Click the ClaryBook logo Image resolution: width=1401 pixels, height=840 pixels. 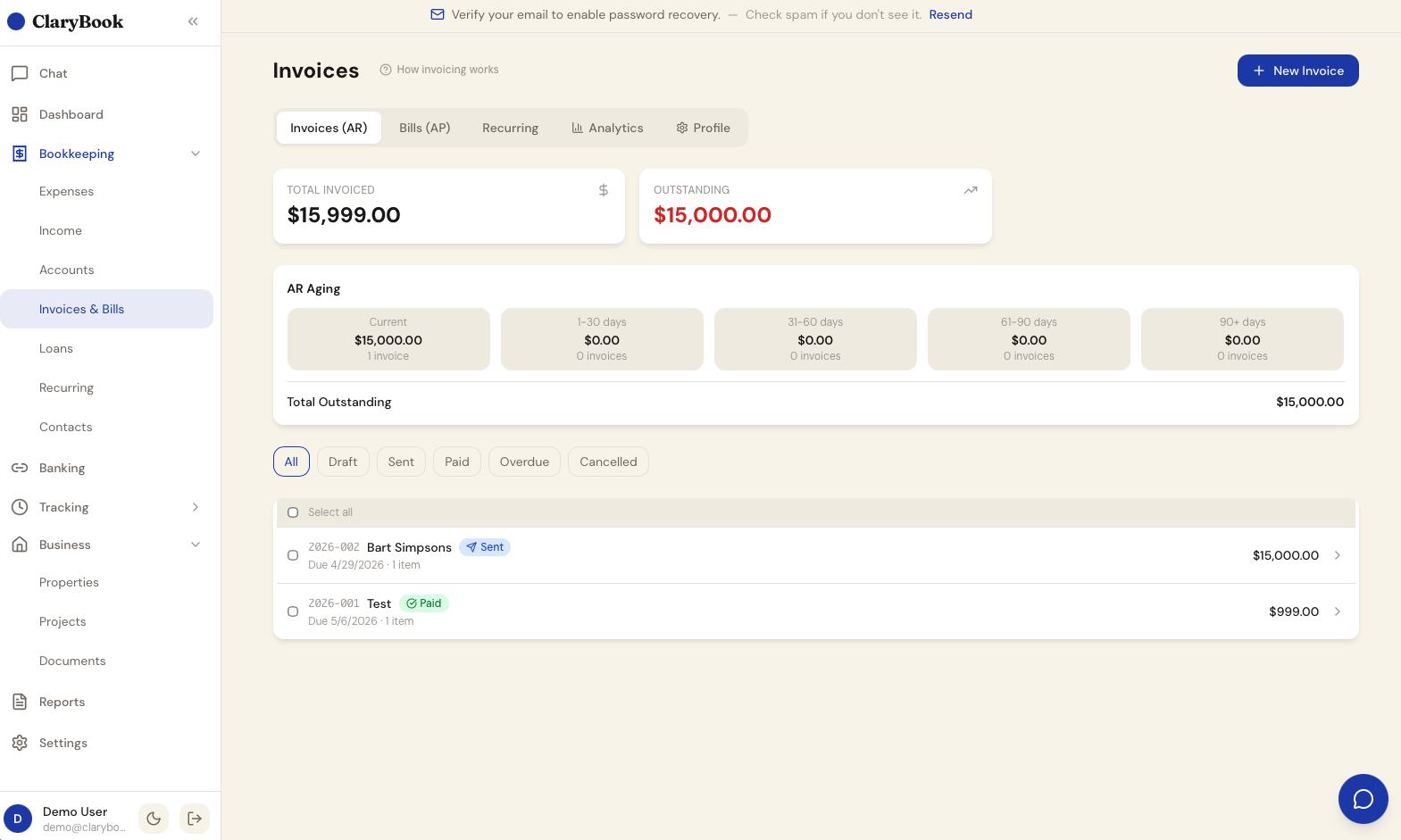coord(65,21)
